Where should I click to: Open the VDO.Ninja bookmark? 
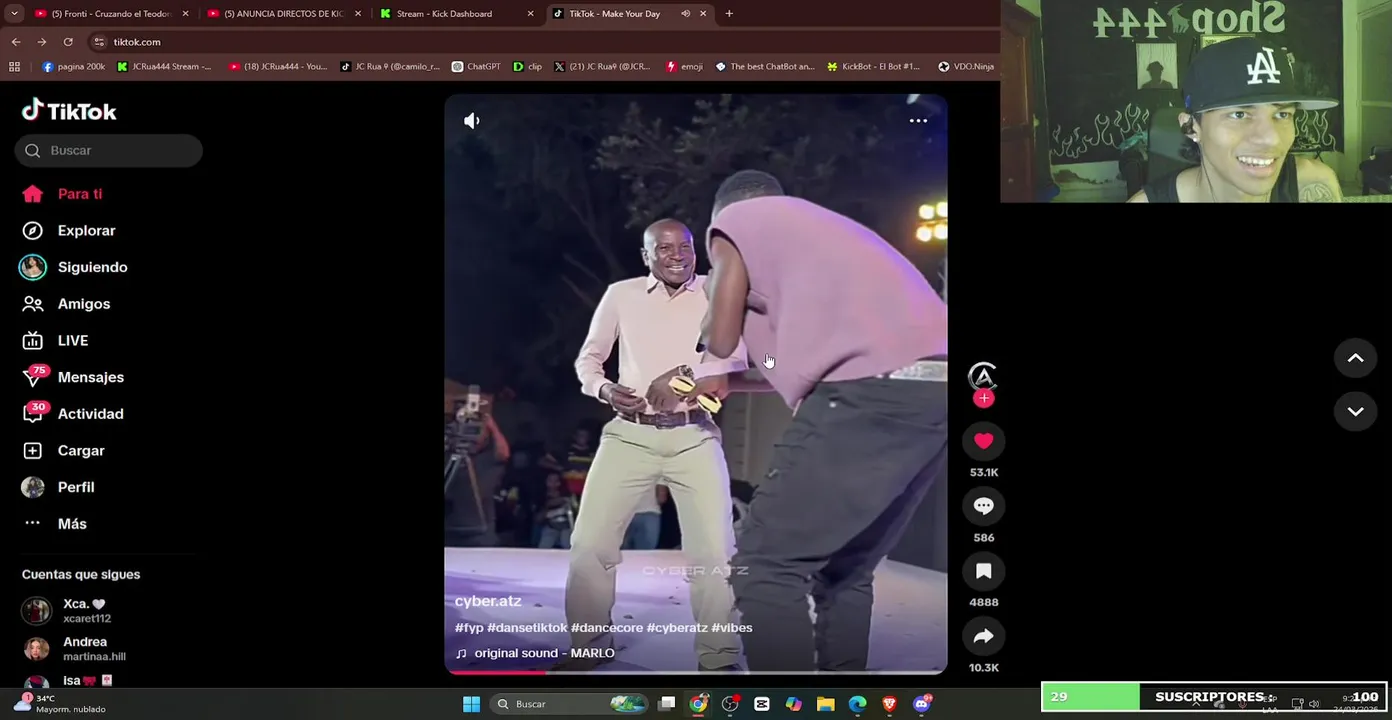[966, 67]
